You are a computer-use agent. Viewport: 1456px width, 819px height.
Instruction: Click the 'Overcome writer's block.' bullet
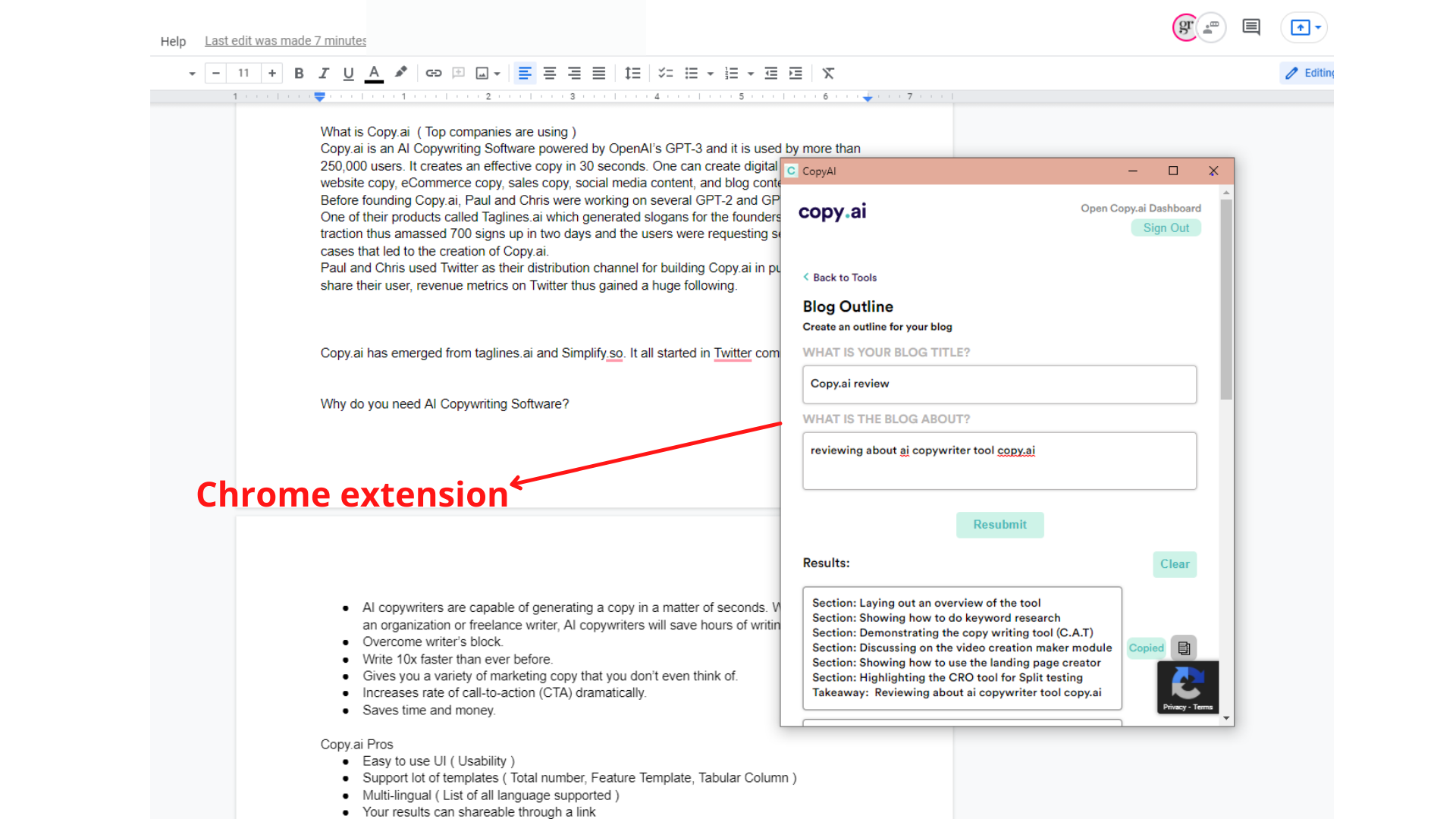pos(432,642)
